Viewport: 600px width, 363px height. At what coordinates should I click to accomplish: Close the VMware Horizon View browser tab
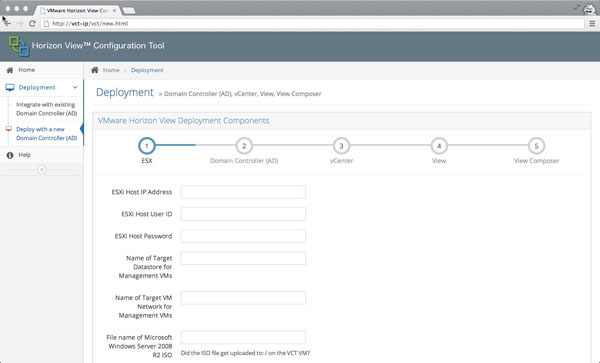click(114, 10)
